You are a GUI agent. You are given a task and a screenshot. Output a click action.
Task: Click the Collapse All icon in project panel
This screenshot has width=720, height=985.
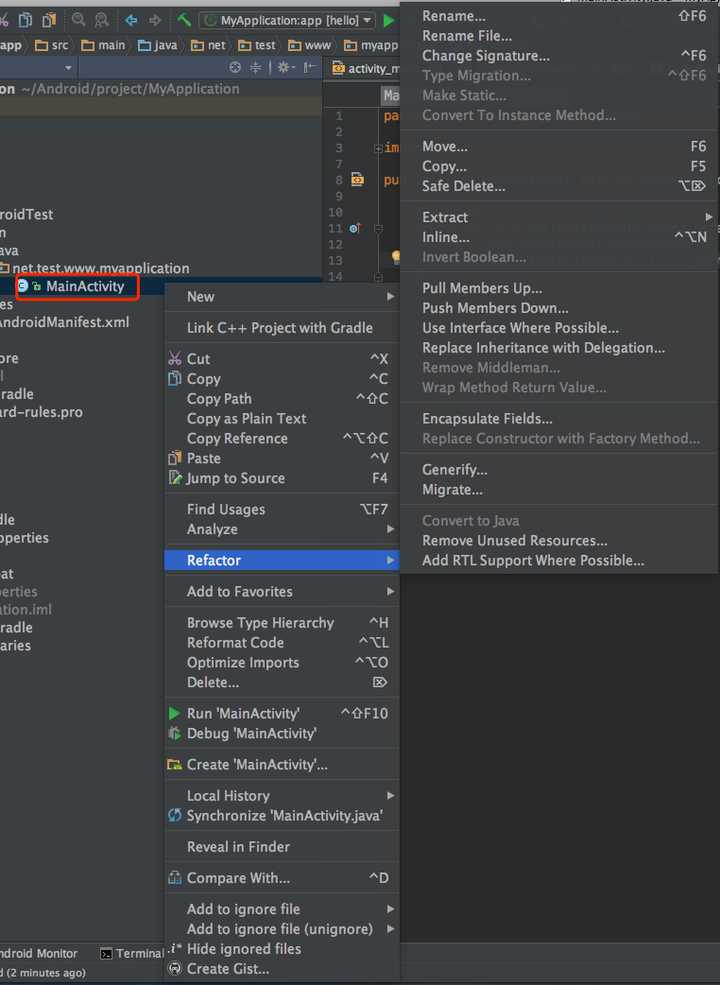coord(255,67)
